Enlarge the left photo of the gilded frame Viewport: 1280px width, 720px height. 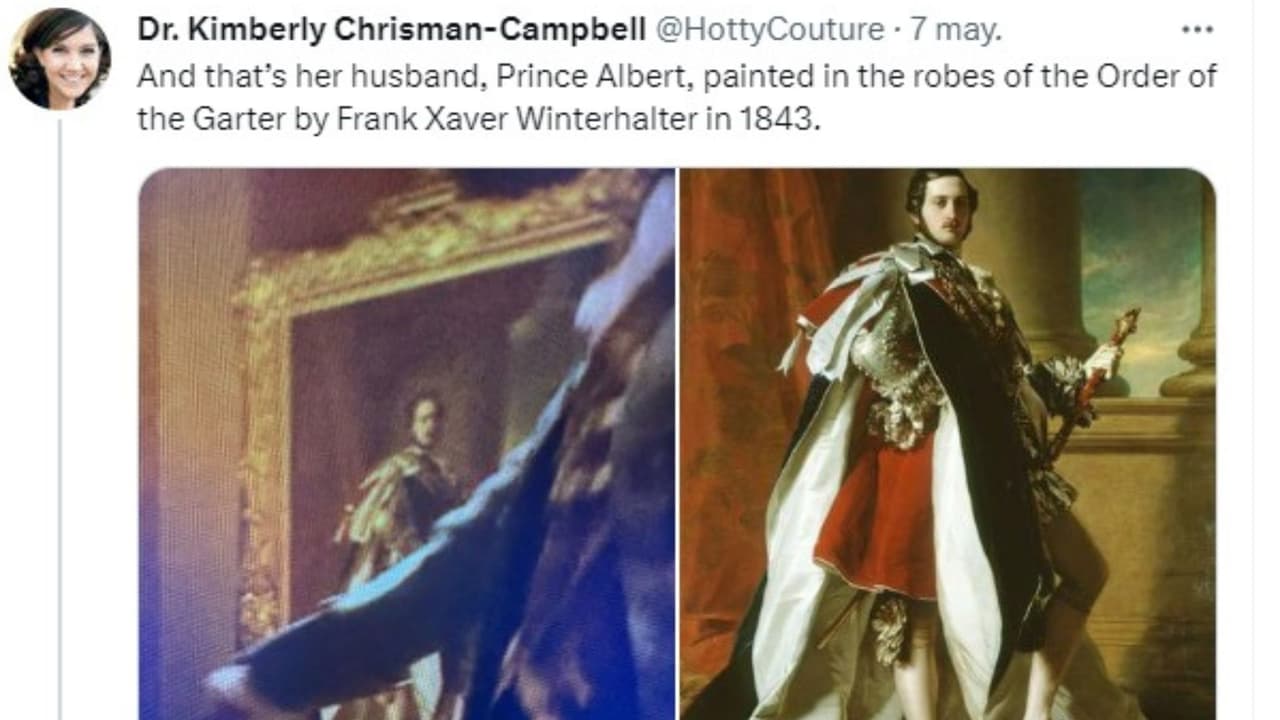[406, 444]
